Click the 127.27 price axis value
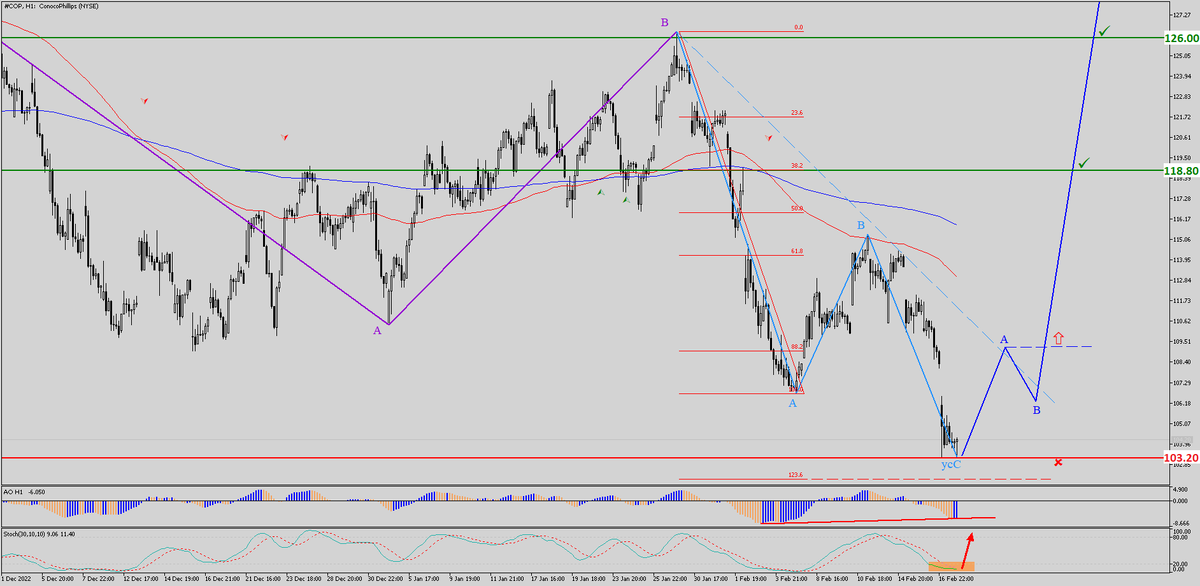The width and height of the screenshot is (1200, 586). coord(1180,16)
